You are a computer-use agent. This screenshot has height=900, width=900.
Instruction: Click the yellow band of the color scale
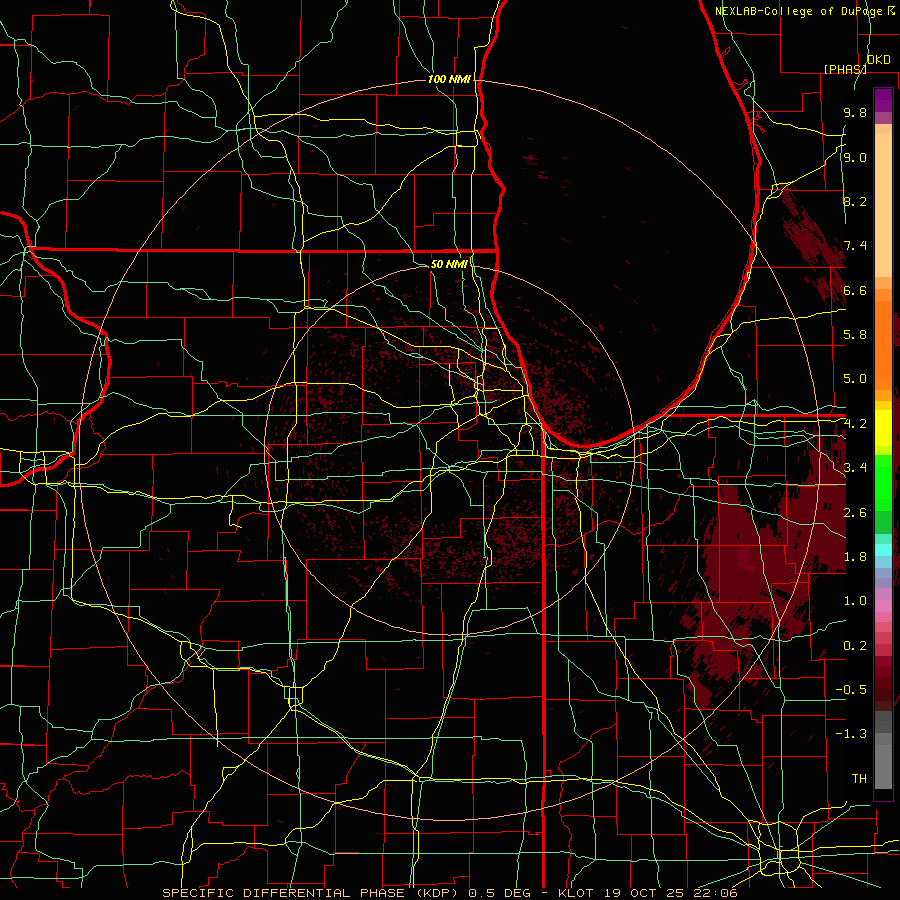[883, 428]
